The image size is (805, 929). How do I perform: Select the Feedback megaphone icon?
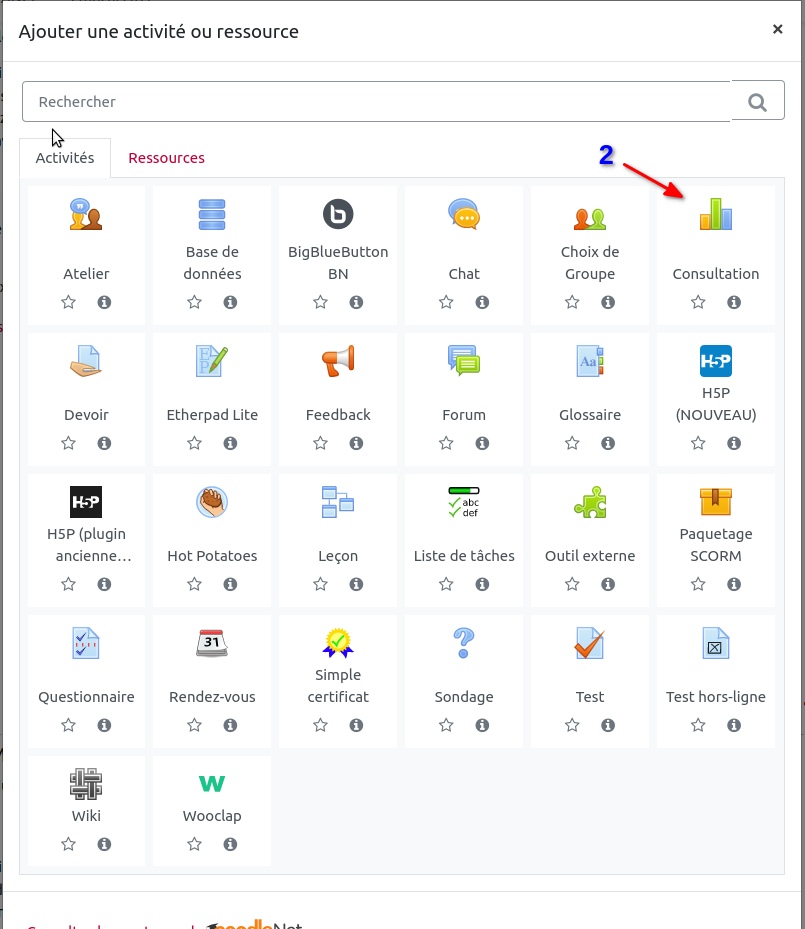point(338,360)
